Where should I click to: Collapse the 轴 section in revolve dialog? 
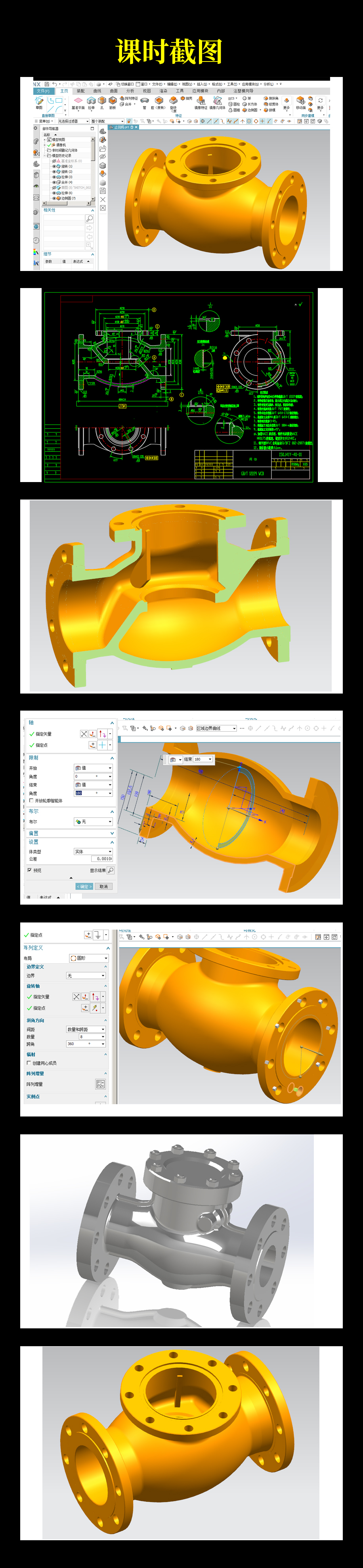pyautogui.click(x=112, y=723)
